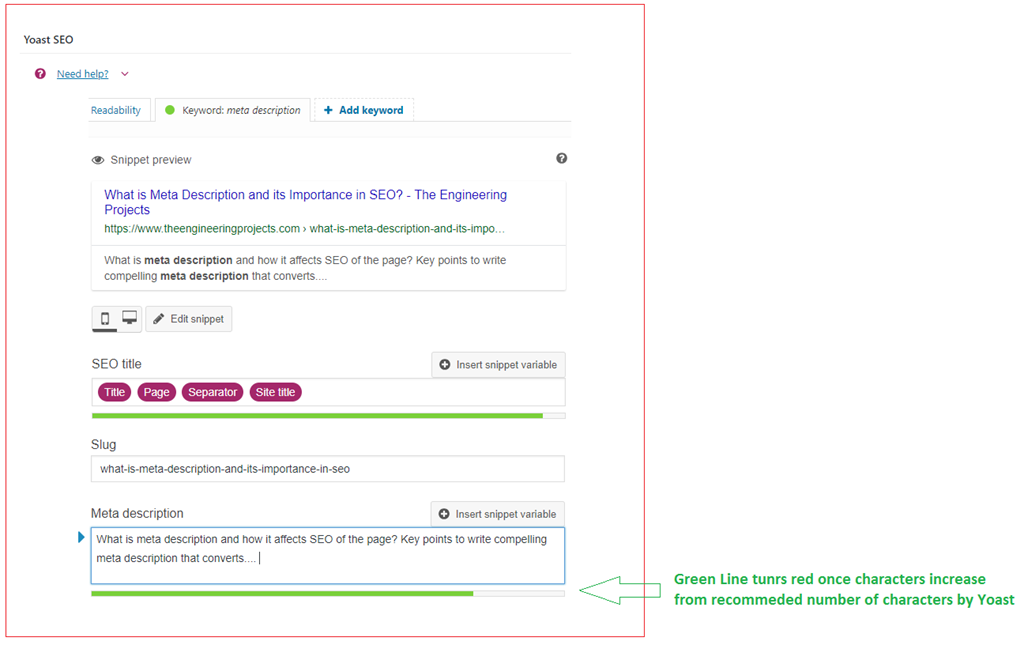
Task: Switch to mobile snippet preview
Action: click(x=105, y=319)
